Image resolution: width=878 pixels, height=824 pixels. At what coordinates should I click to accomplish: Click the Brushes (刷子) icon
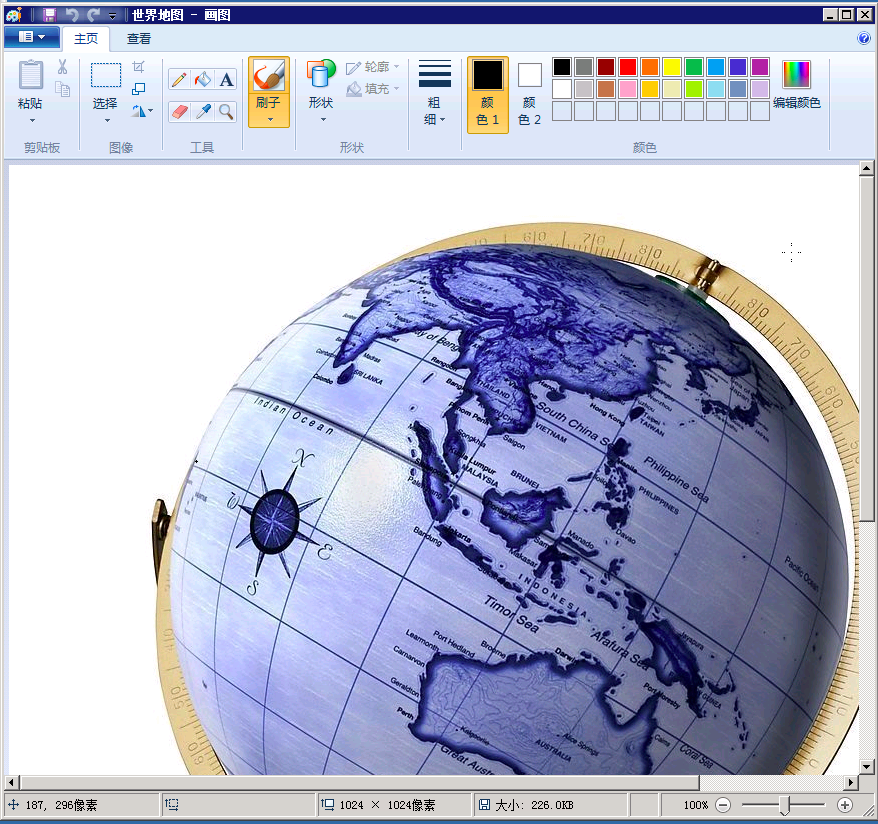click(269, 75)
